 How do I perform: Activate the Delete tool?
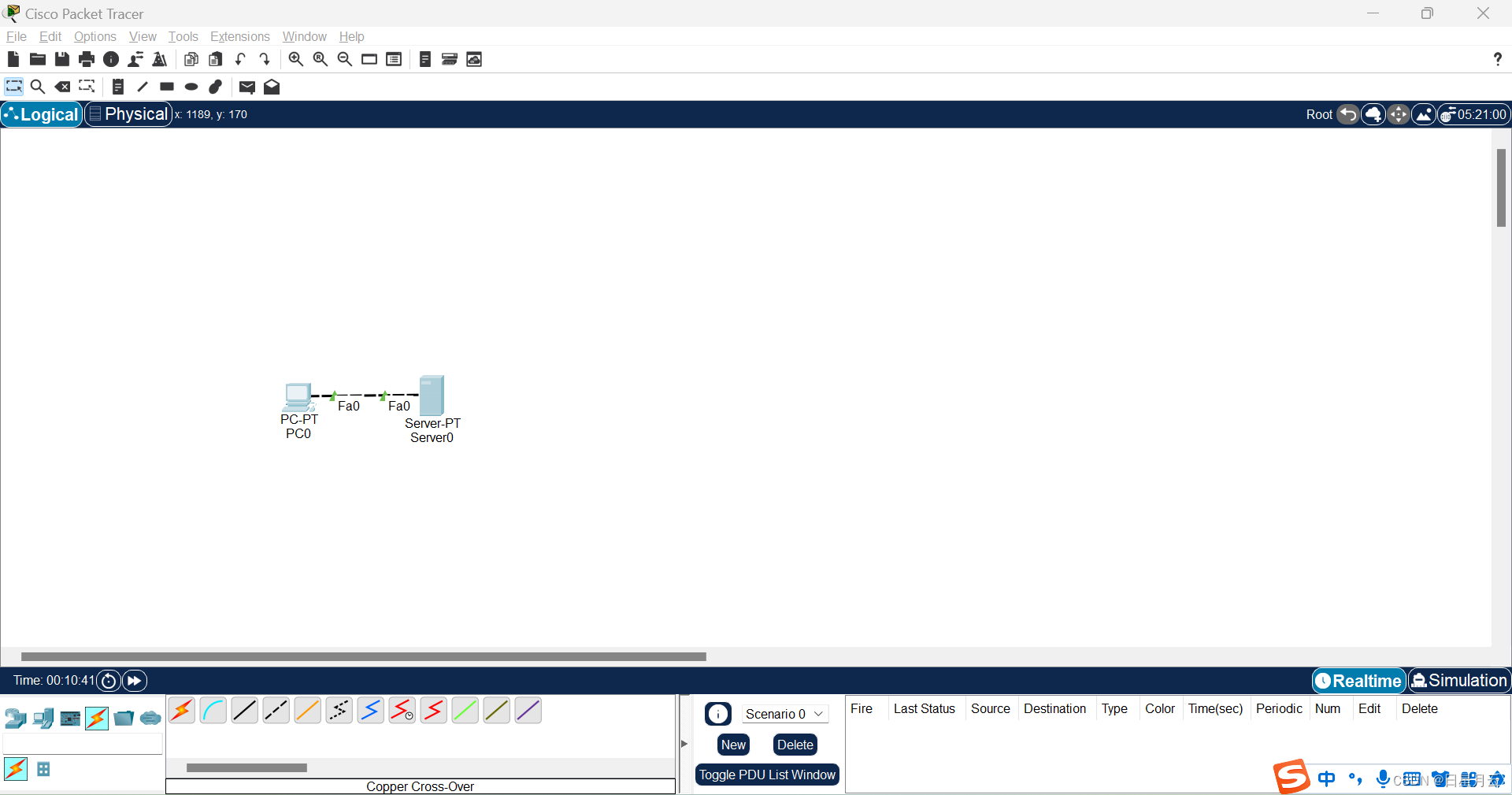point(63,87)
